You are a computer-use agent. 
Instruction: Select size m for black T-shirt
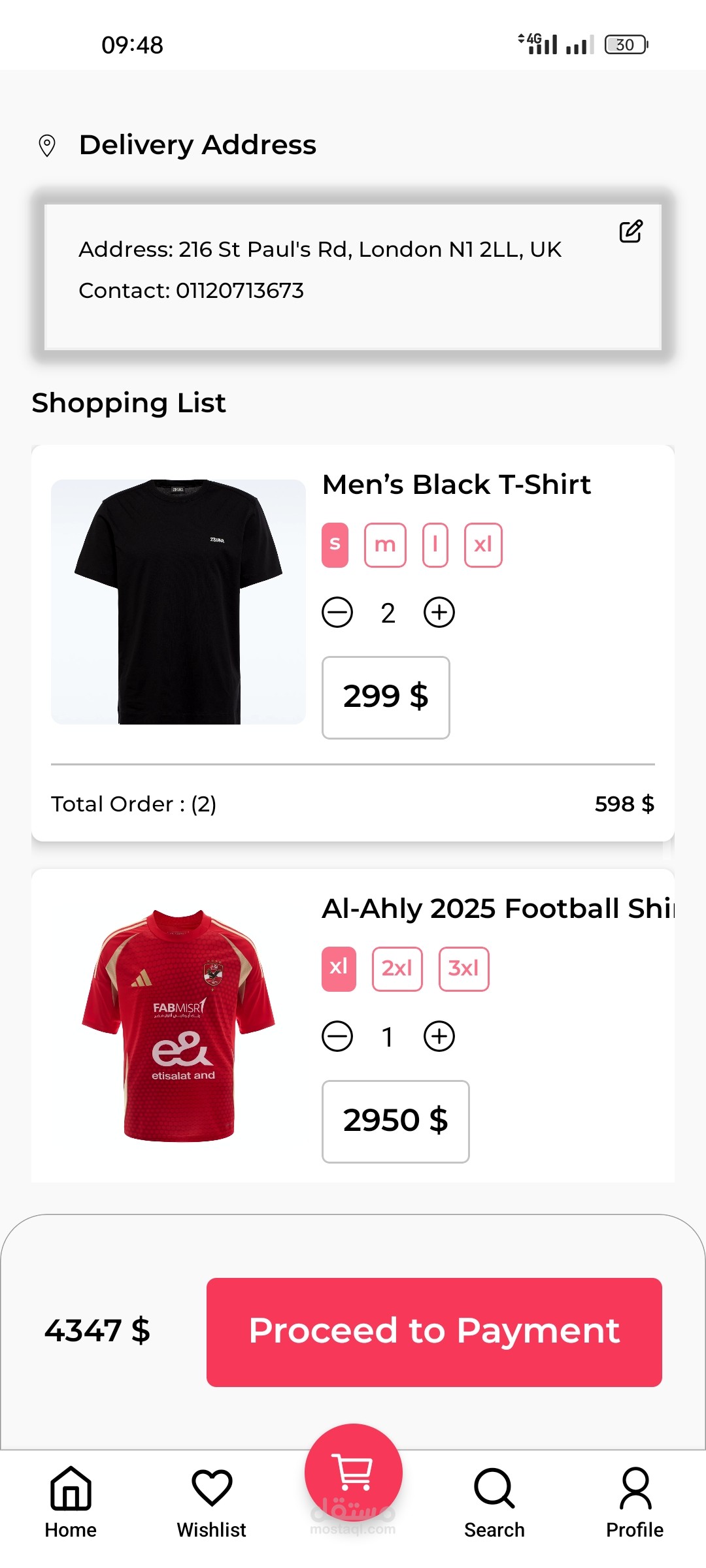pyautogui.click(x=385, y=545)
